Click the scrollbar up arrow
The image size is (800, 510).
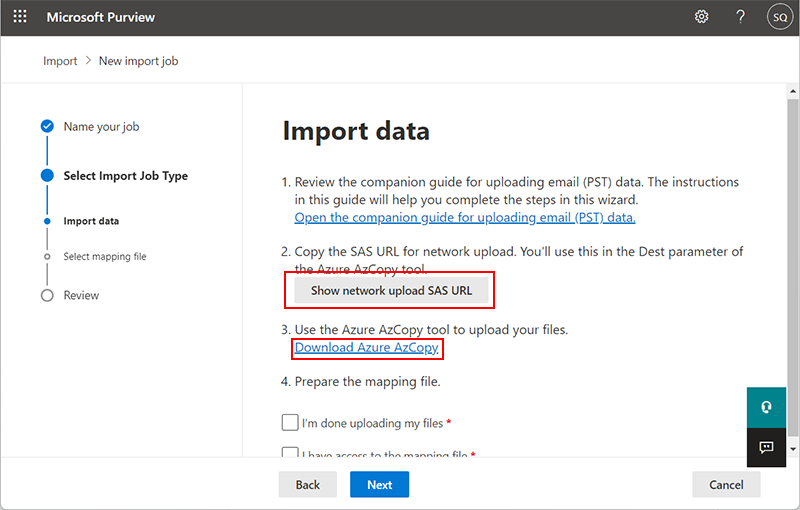point(792,91)
